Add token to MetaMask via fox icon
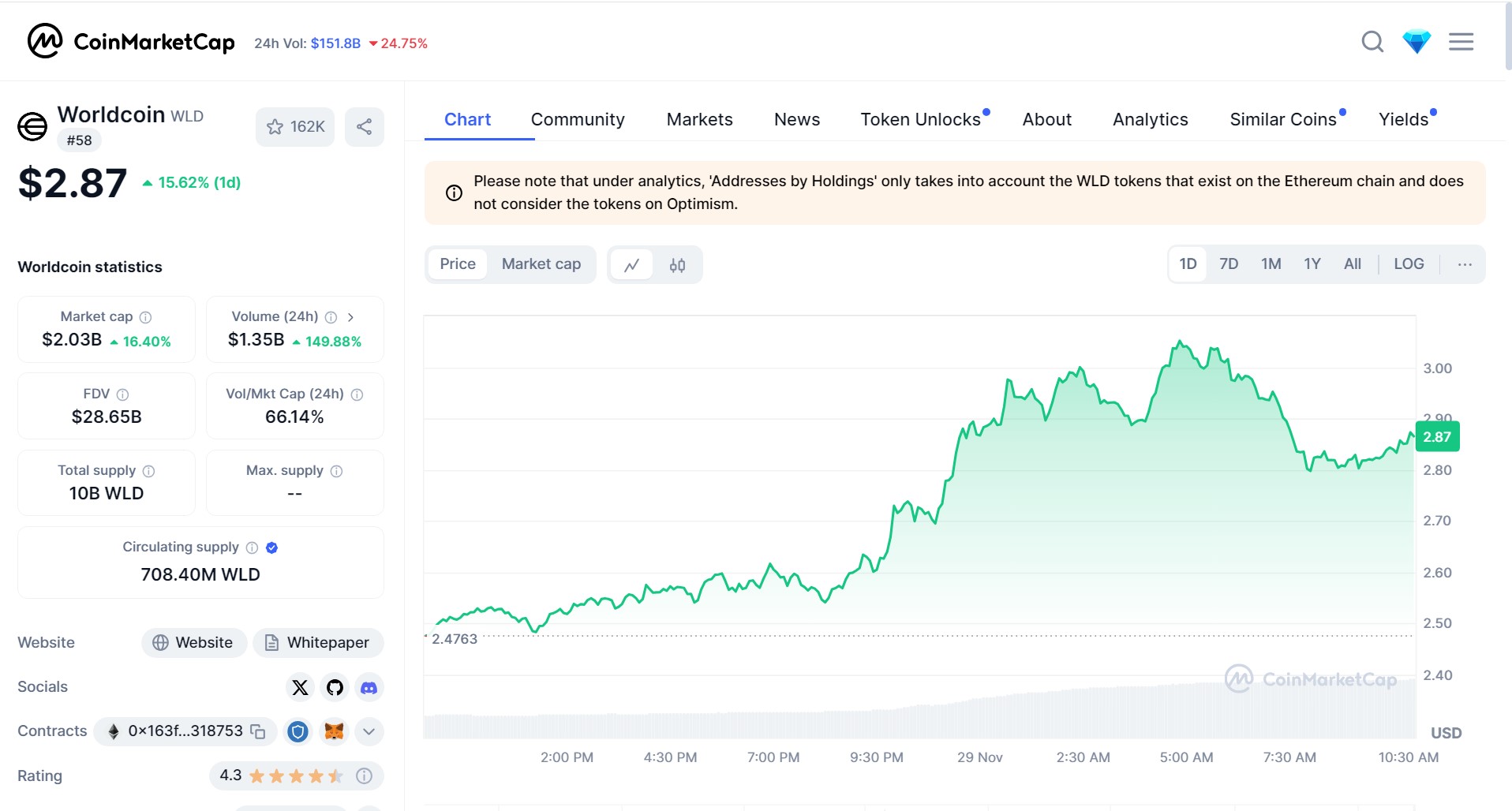 (334, 731)
